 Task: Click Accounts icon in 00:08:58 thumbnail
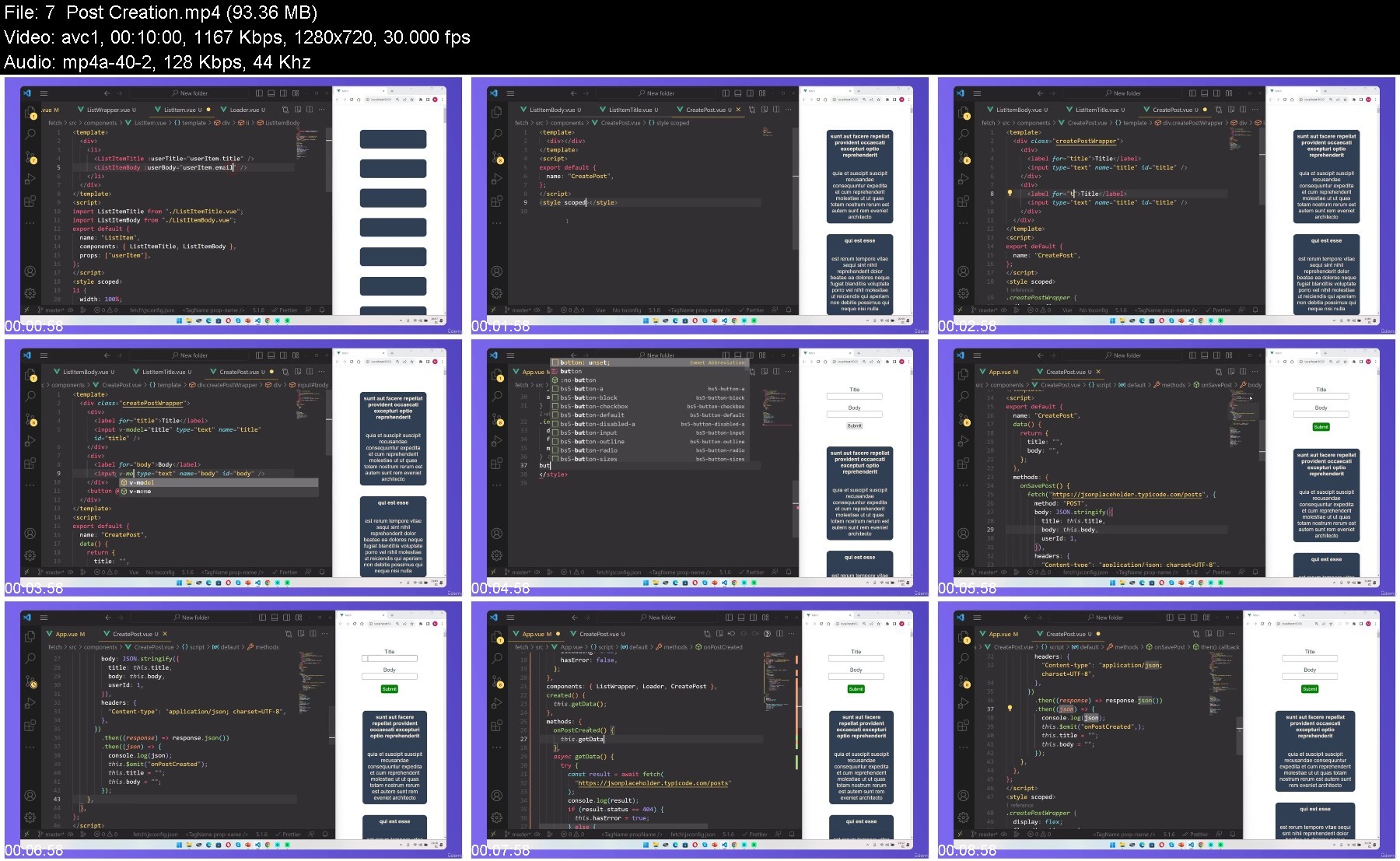pyautogui.click(x=964, y=796)
